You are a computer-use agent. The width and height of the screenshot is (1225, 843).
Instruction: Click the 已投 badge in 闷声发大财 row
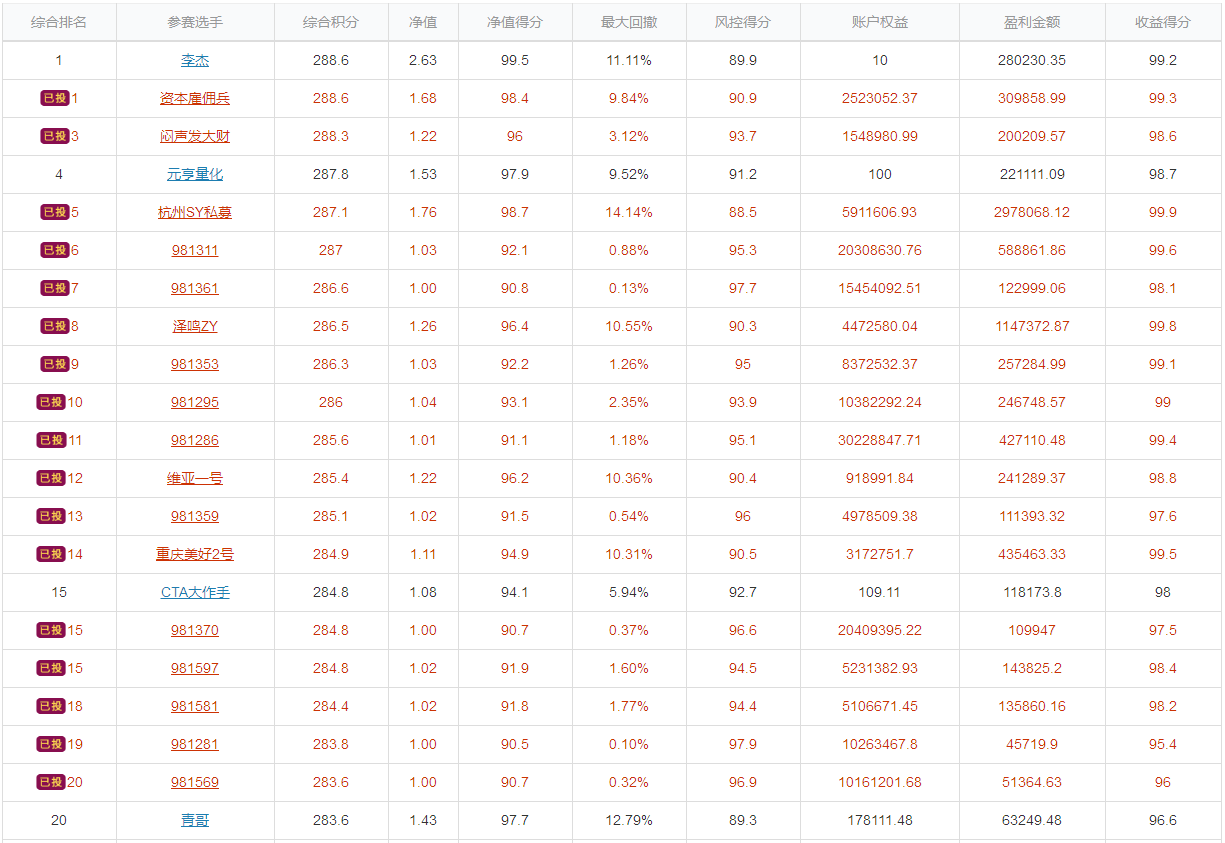(55, 136)
